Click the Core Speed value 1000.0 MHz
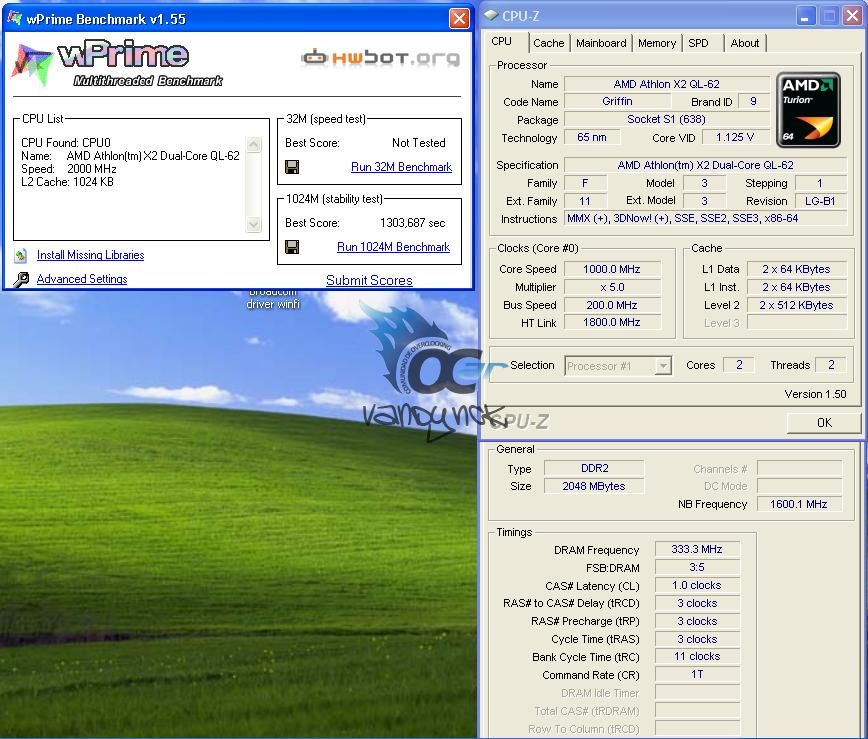Viewport: 868px width, 739px height. [612, 270]
